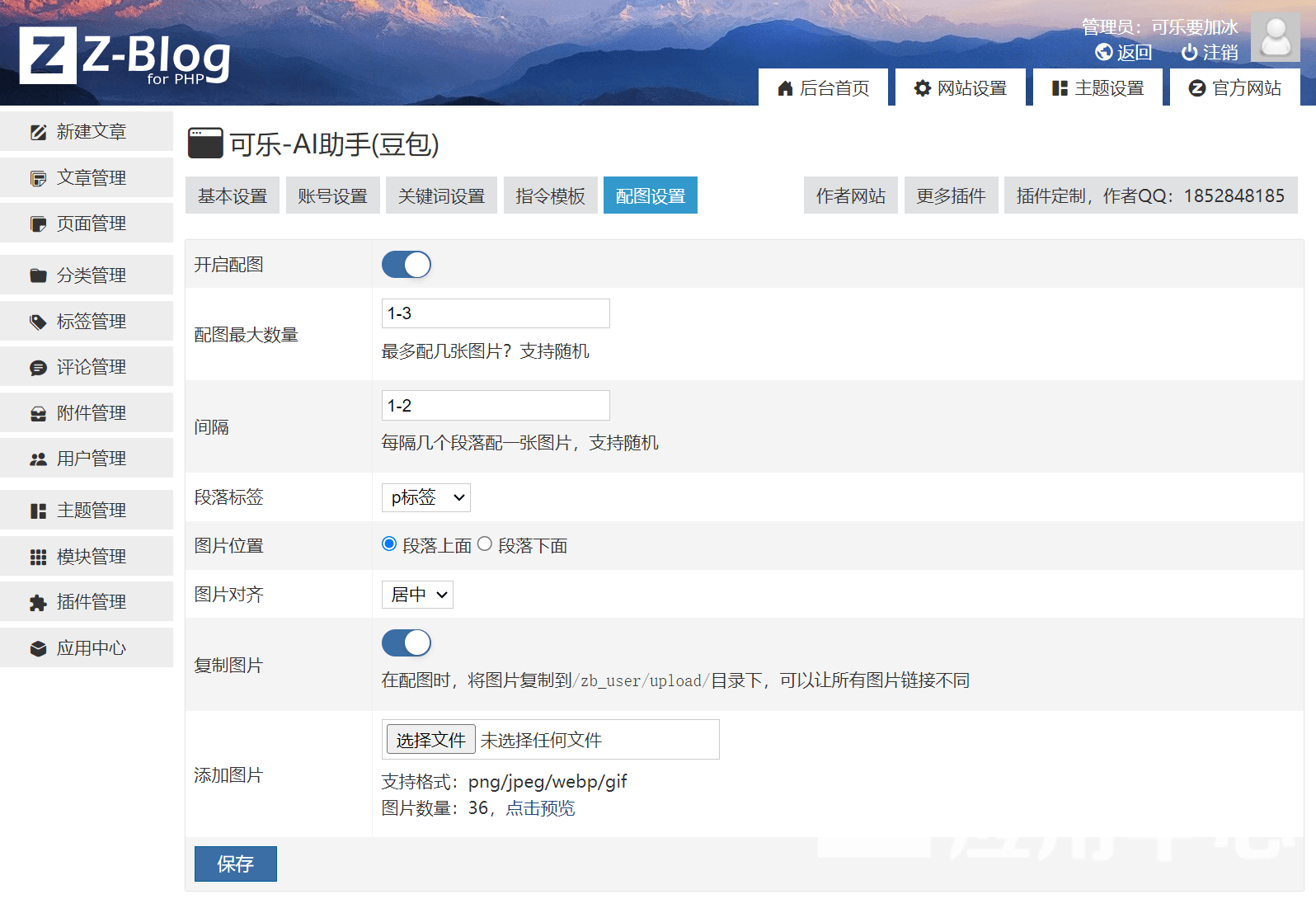Open 用户管理 in the sidebar
Viewport: 1316px width, 899px height.
(x=87, y=459)
